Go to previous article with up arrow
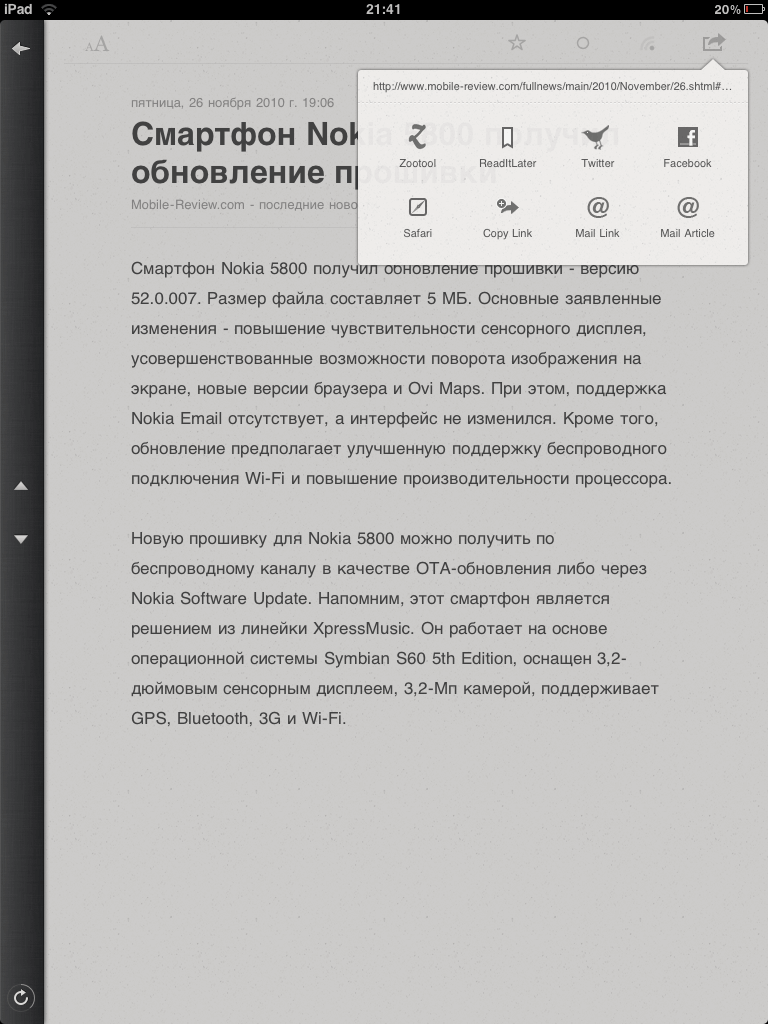This screenshot has height=1024, width=768. 21,486
